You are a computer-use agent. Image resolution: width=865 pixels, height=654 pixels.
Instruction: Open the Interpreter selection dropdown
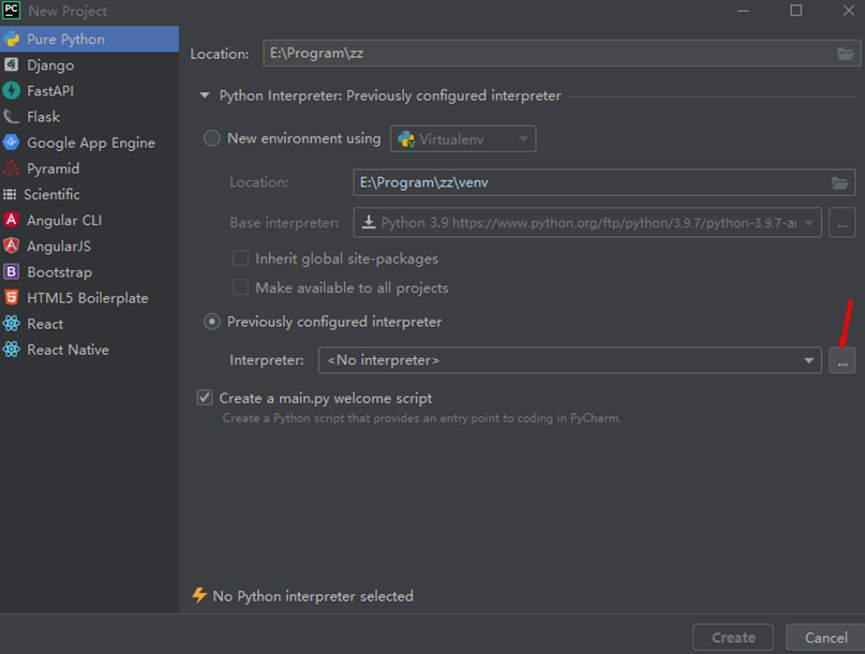click(x=570, y=360)
